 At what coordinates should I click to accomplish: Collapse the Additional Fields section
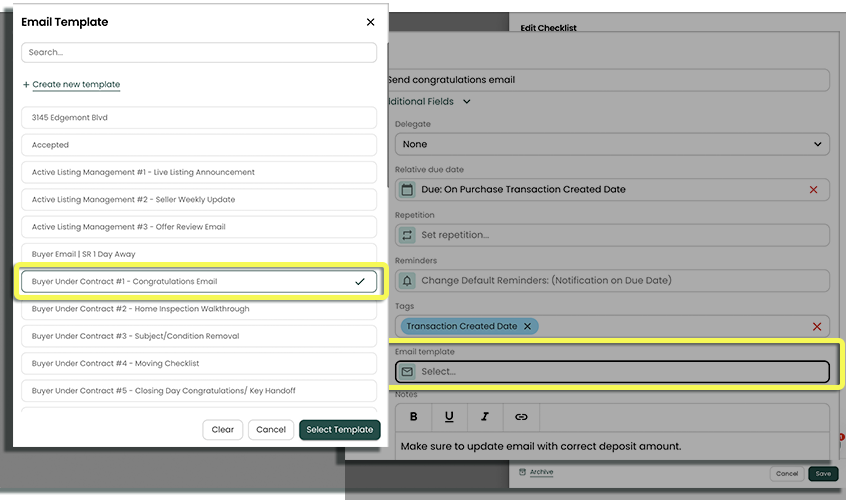click(x=467, y=102)
